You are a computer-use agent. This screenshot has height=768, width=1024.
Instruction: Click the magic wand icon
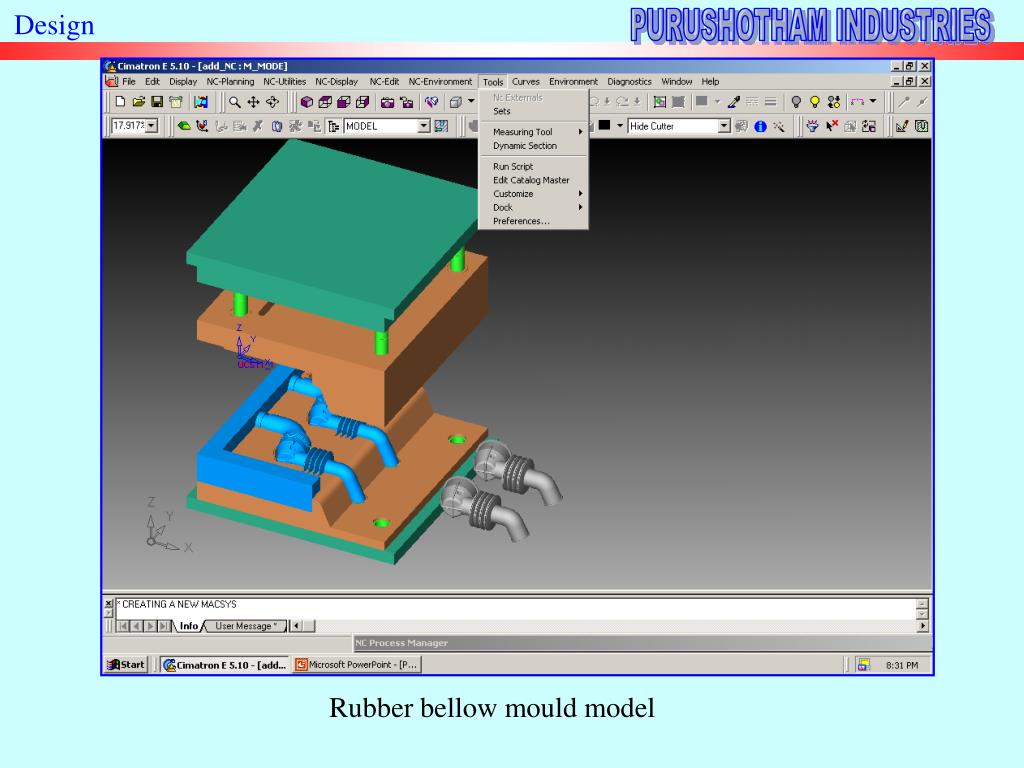point(778,126)
